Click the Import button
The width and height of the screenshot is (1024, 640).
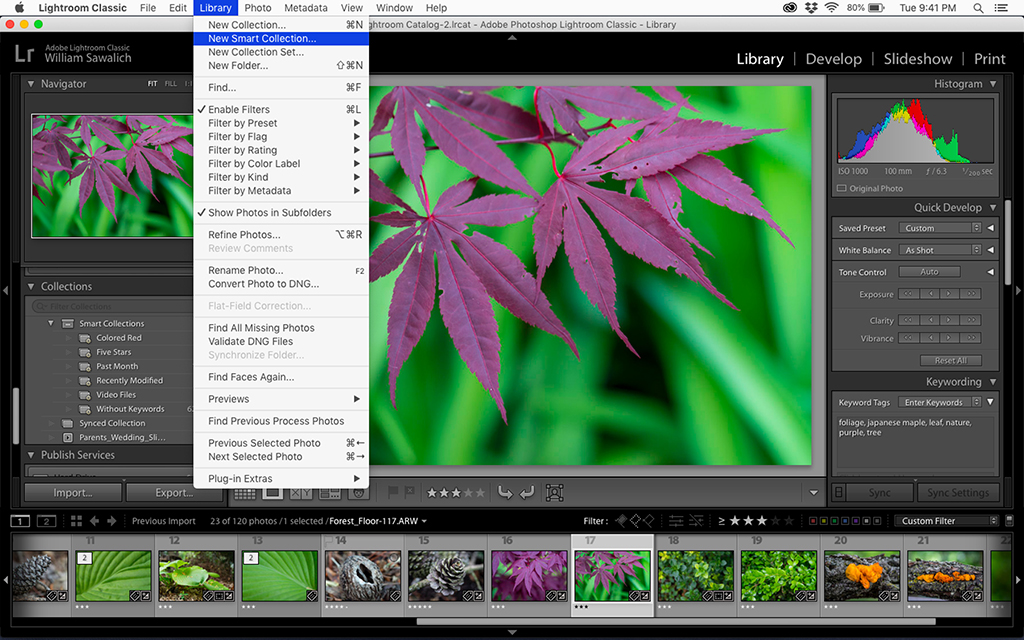point(73,493)
